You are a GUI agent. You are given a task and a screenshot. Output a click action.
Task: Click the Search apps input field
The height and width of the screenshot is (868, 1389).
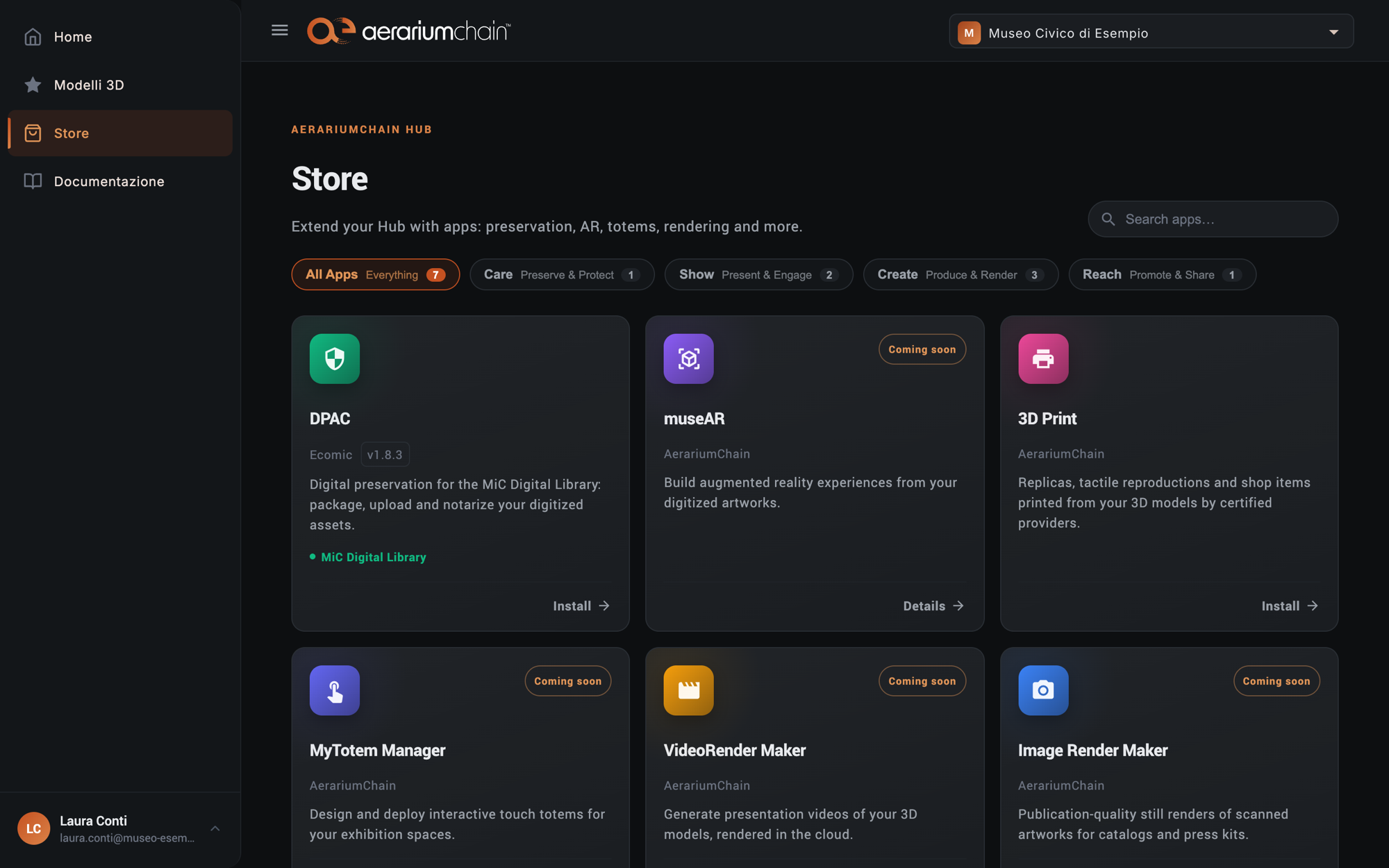click(x=1213, y=219)
